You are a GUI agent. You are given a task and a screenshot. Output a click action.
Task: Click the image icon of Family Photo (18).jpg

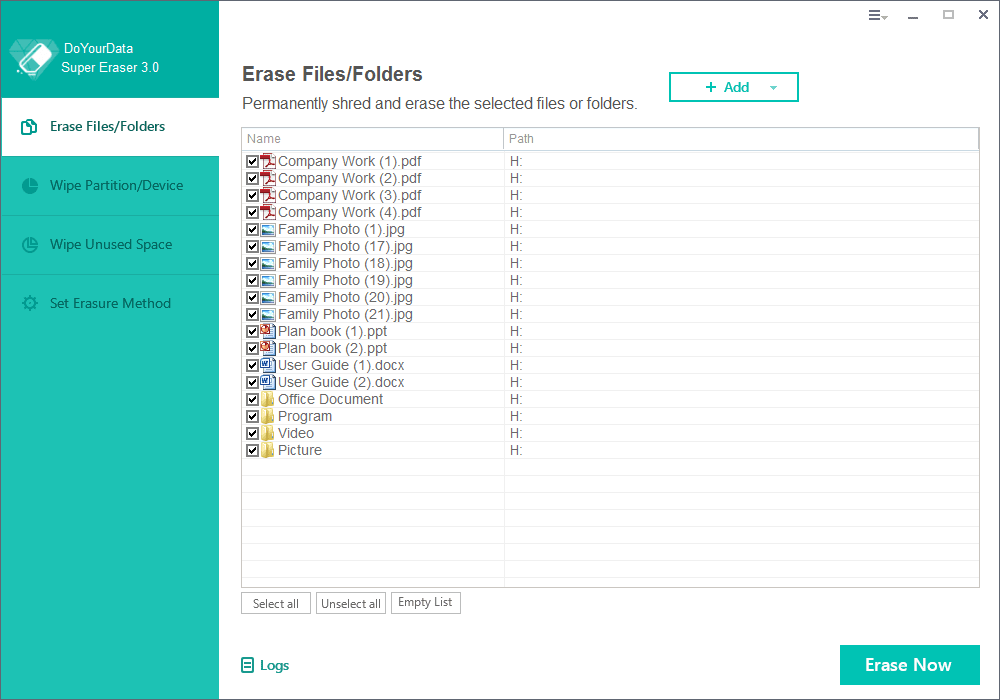268,263
